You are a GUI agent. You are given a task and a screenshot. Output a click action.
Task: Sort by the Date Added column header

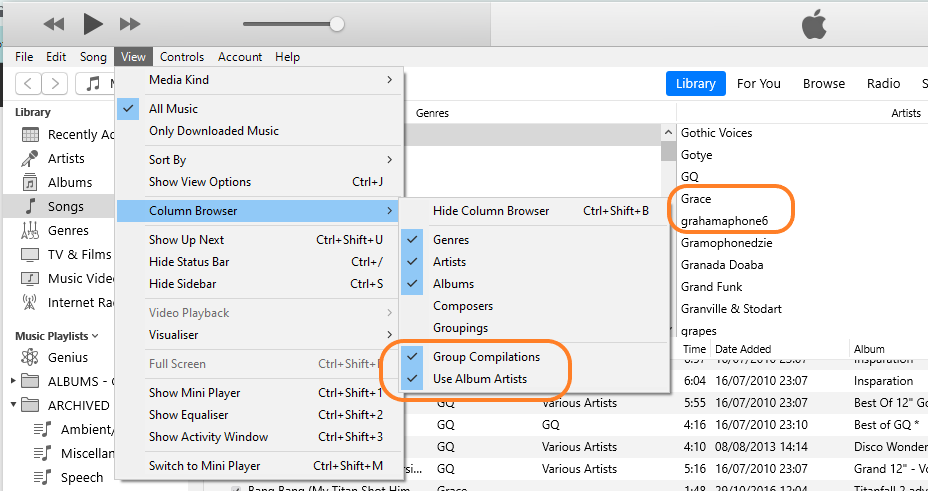point(743,349)
